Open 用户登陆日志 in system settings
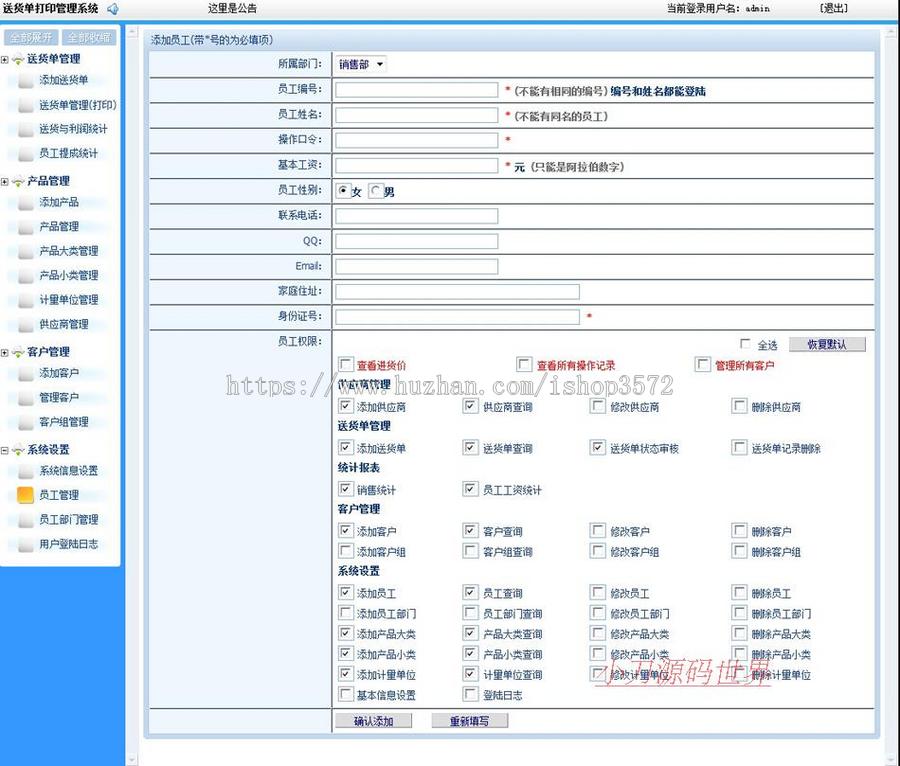Screen dimensions: 900x766 pyautogui.click(x=25, y=543)
